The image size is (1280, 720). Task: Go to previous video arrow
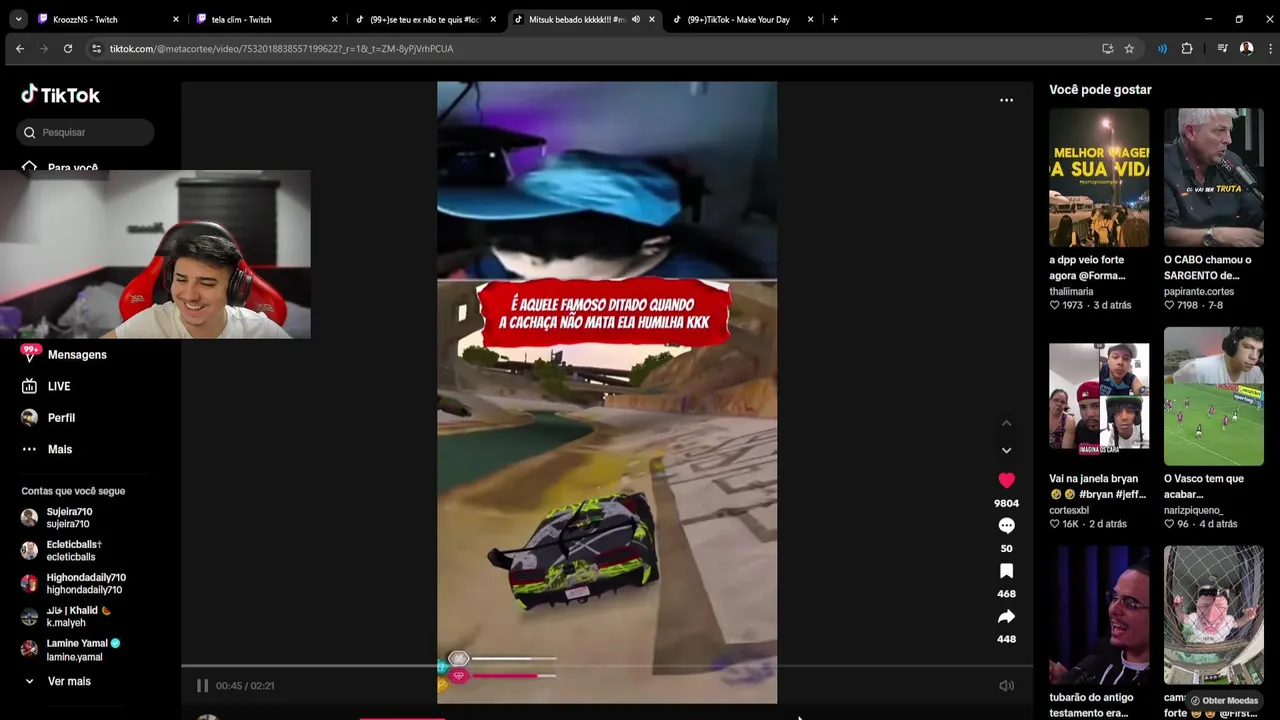click(1006, 423)
